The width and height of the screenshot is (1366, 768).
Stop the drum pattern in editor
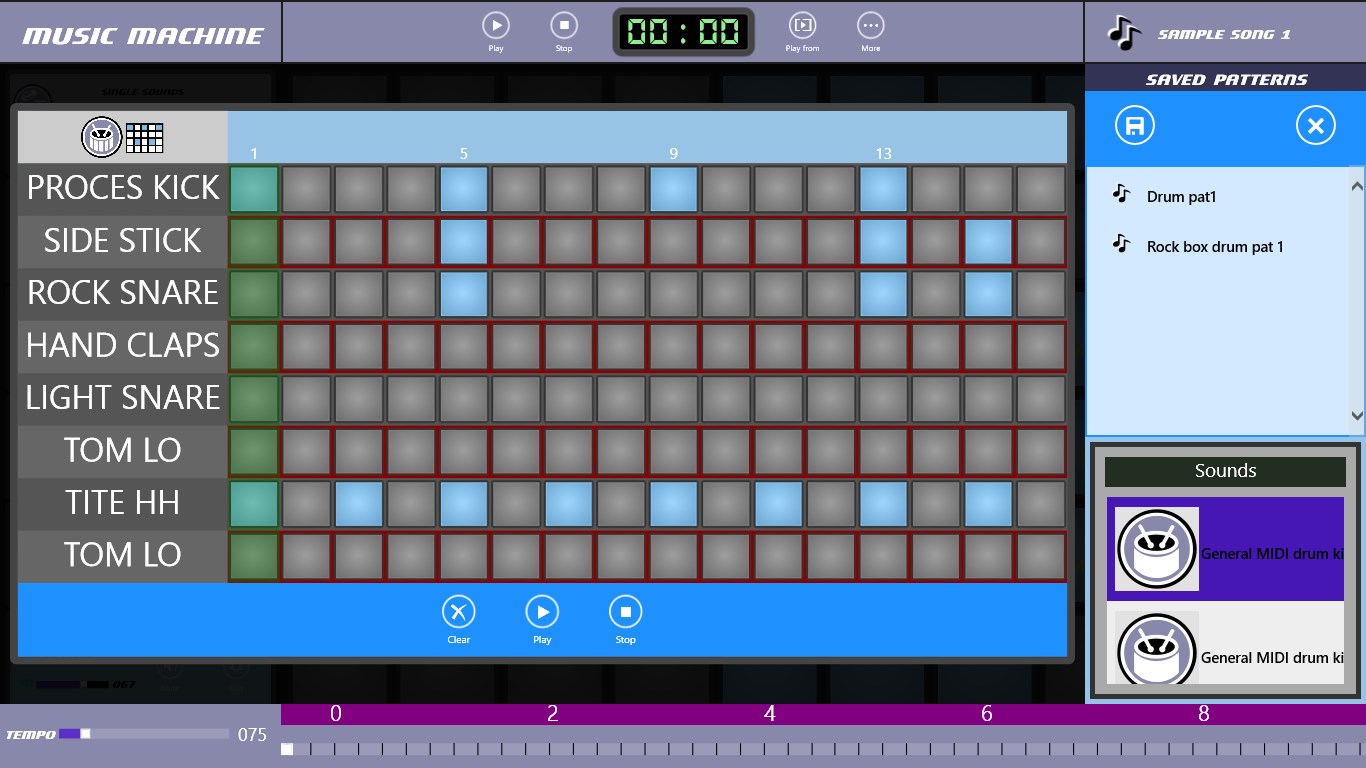pyautogui.click(x=625, y=612)
